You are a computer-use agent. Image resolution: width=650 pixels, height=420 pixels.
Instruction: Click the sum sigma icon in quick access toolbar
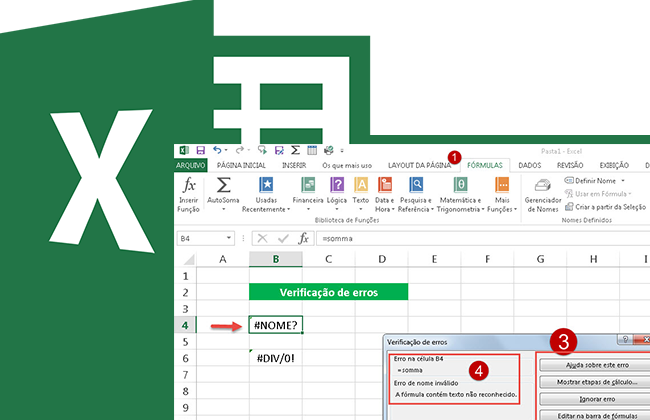295,150
